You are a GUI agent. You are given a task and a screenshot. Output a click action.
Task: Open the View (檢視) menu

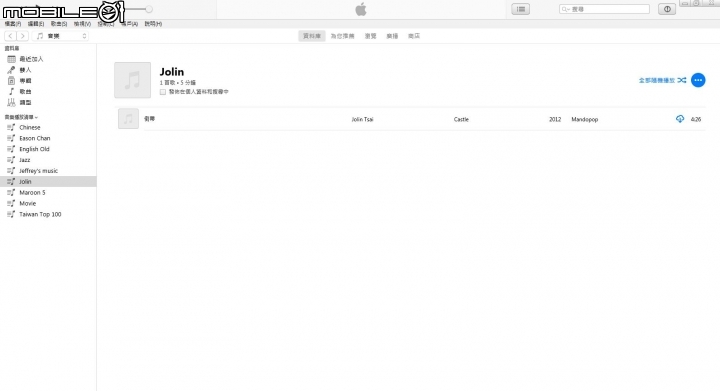click(x=82, y=24)
